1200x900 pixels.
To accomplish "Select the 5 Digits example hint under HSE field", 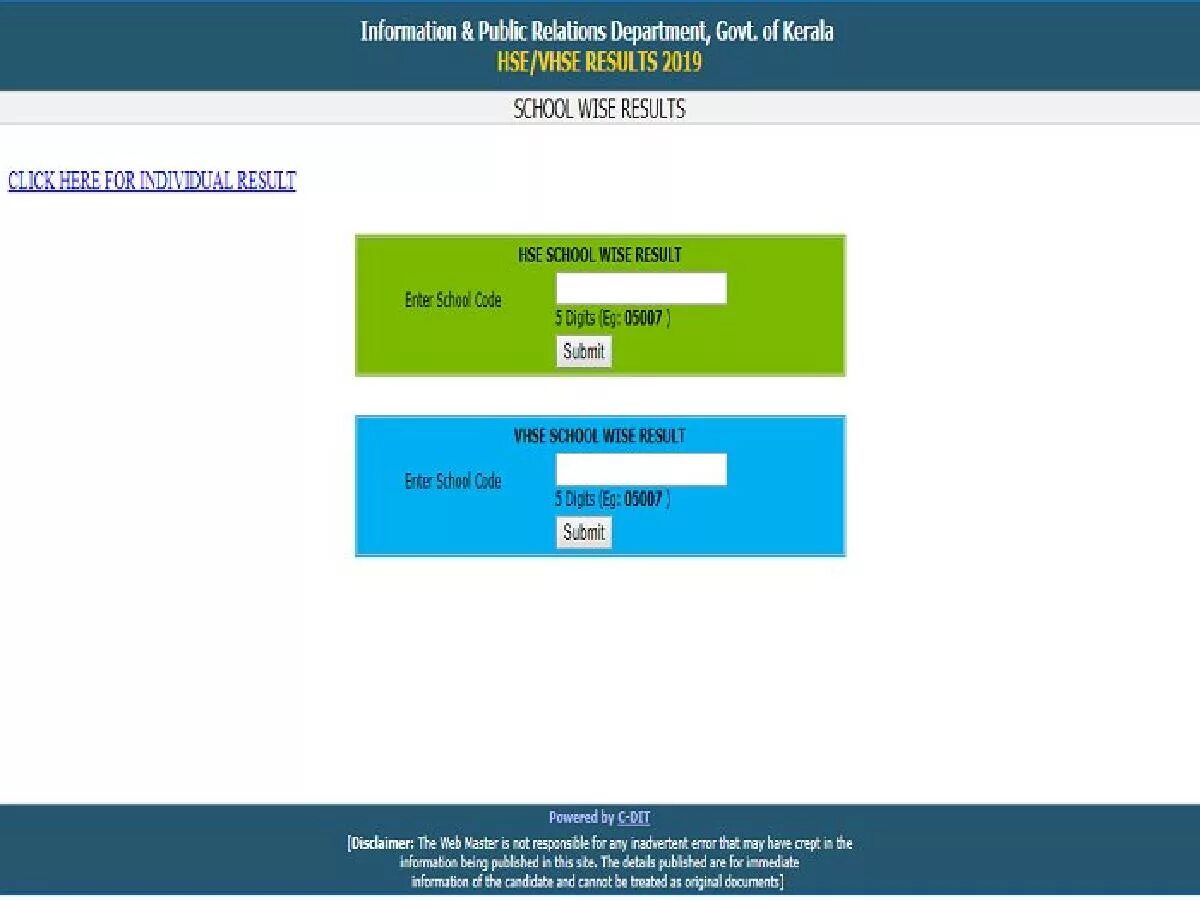I will point(613,318).
